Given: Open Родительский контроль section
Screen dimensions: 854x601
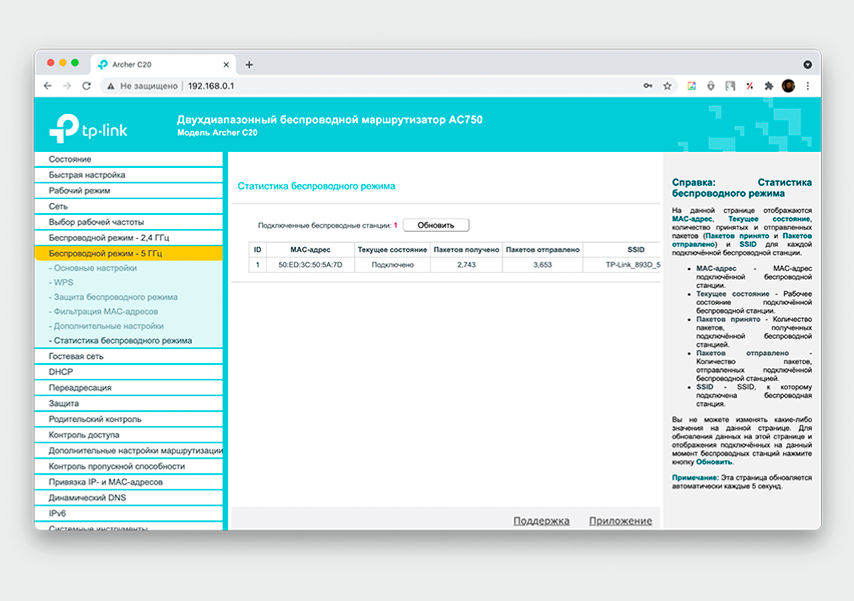Looking at the screenshot, I should point(129,420).
